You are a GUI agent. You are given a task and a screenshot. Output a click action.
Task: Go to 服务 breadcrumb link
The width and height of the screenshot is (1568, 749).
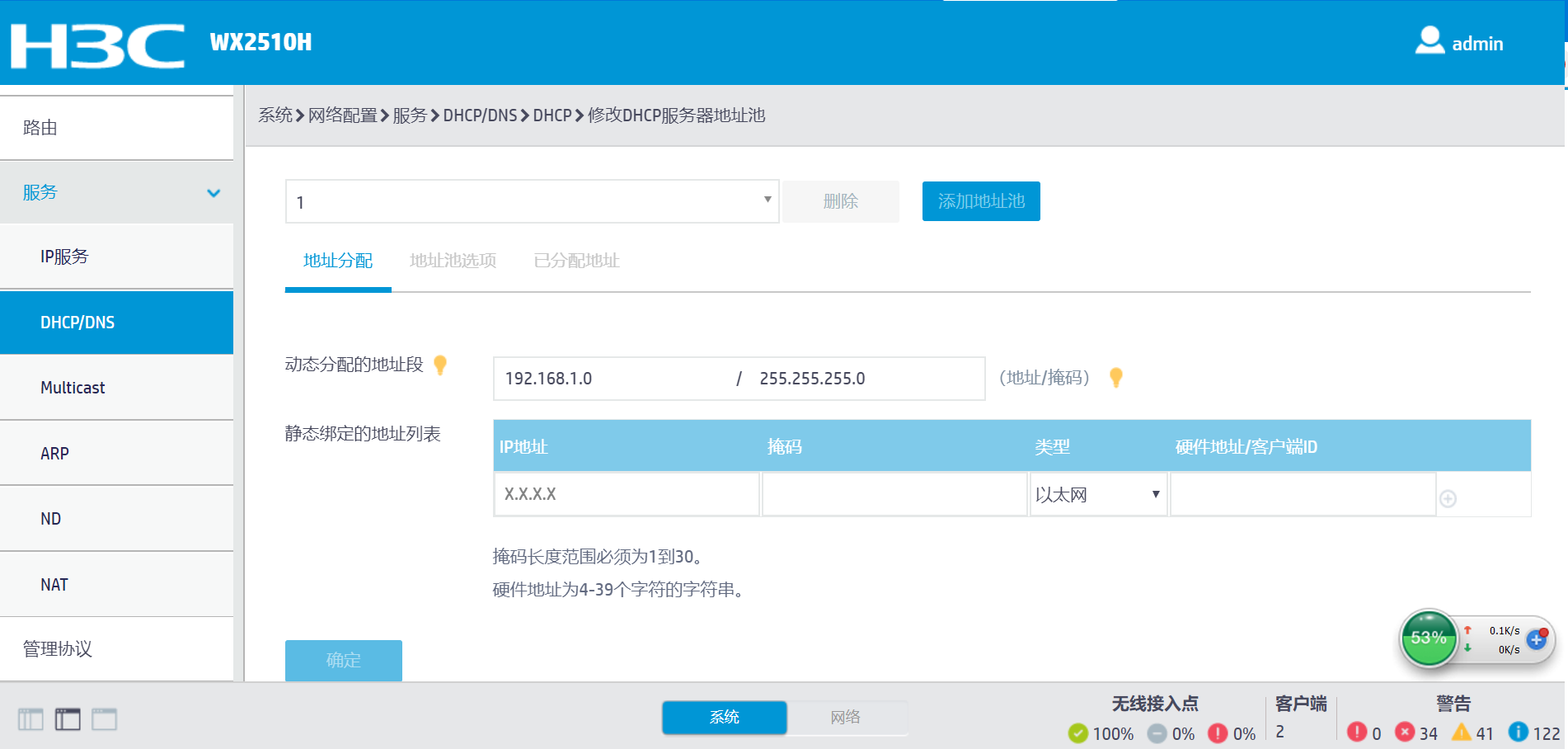(x=410, y=115)
